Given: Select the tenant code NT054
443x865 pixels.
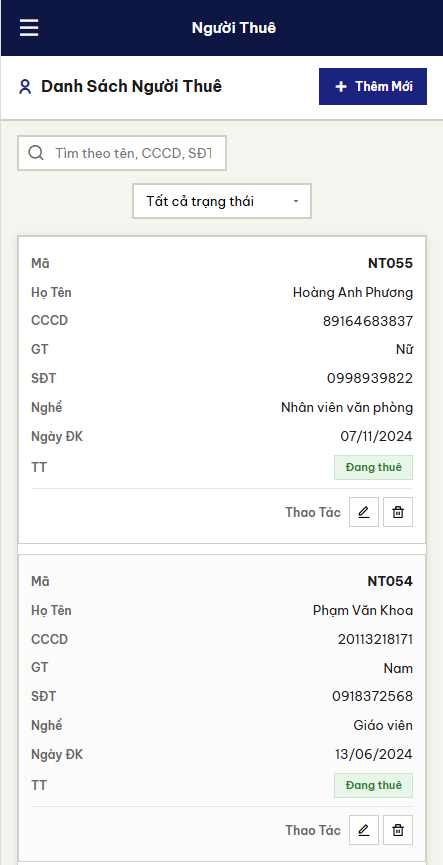Looking at the screenshot, I should click(x=390, y=581).
